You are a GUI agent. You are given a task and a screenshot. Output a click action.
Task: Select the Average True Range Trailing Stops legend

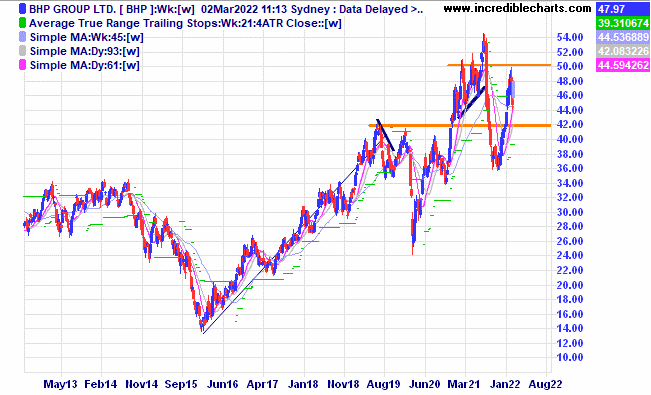[186, 23]
